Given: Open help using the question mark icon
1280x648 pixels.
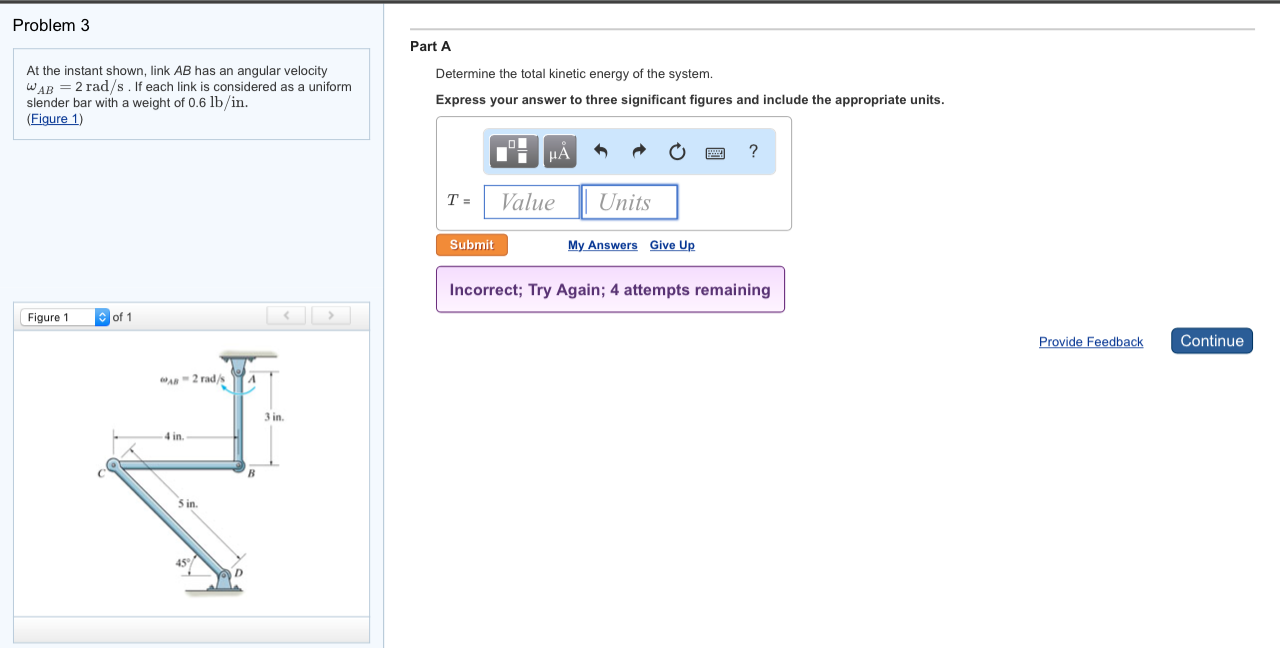Looking at the screenshot, I should 753,151.
